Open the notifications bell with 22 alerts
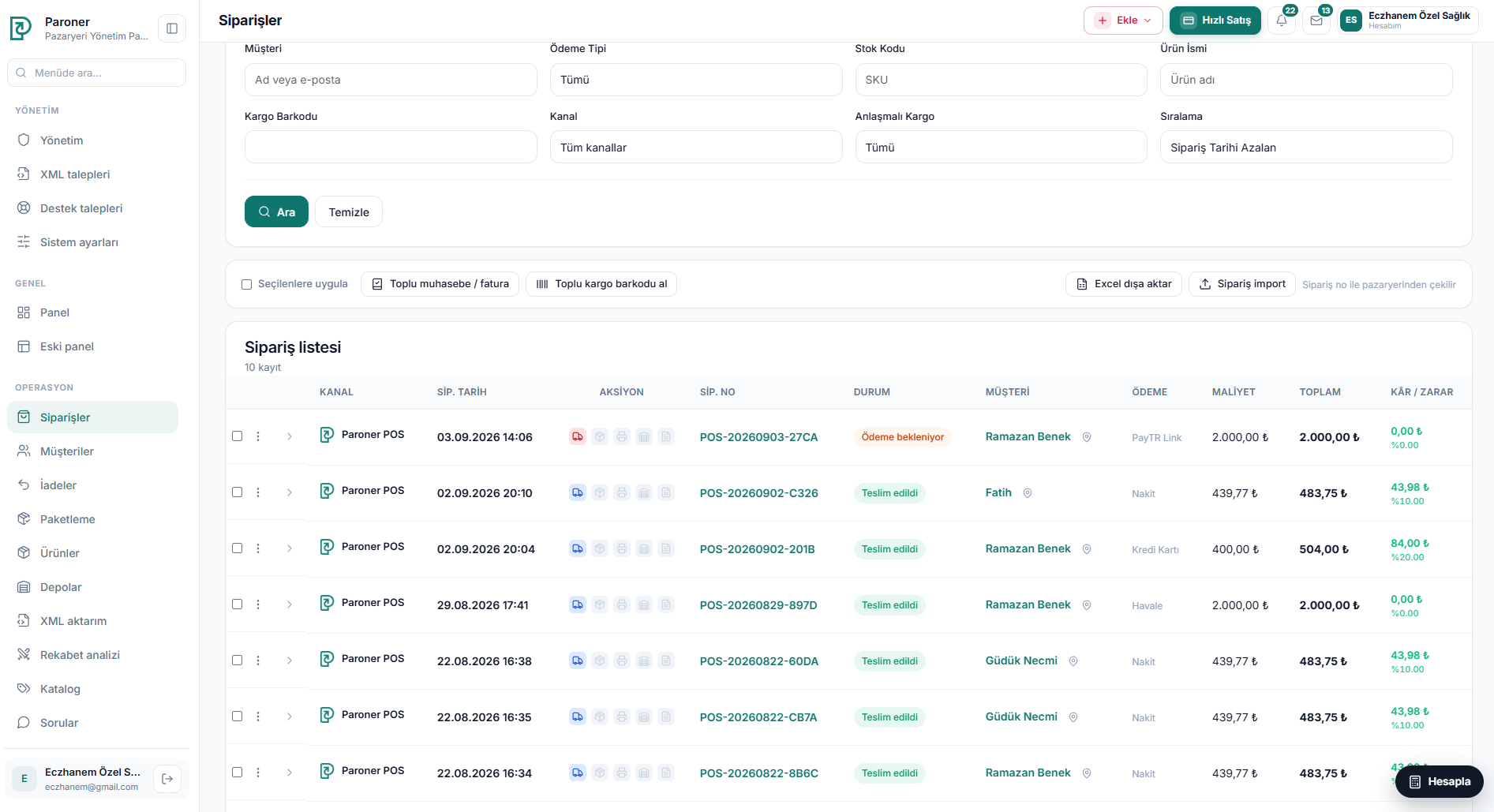Screen dimensions: 1494x812 coord(1282,21)
